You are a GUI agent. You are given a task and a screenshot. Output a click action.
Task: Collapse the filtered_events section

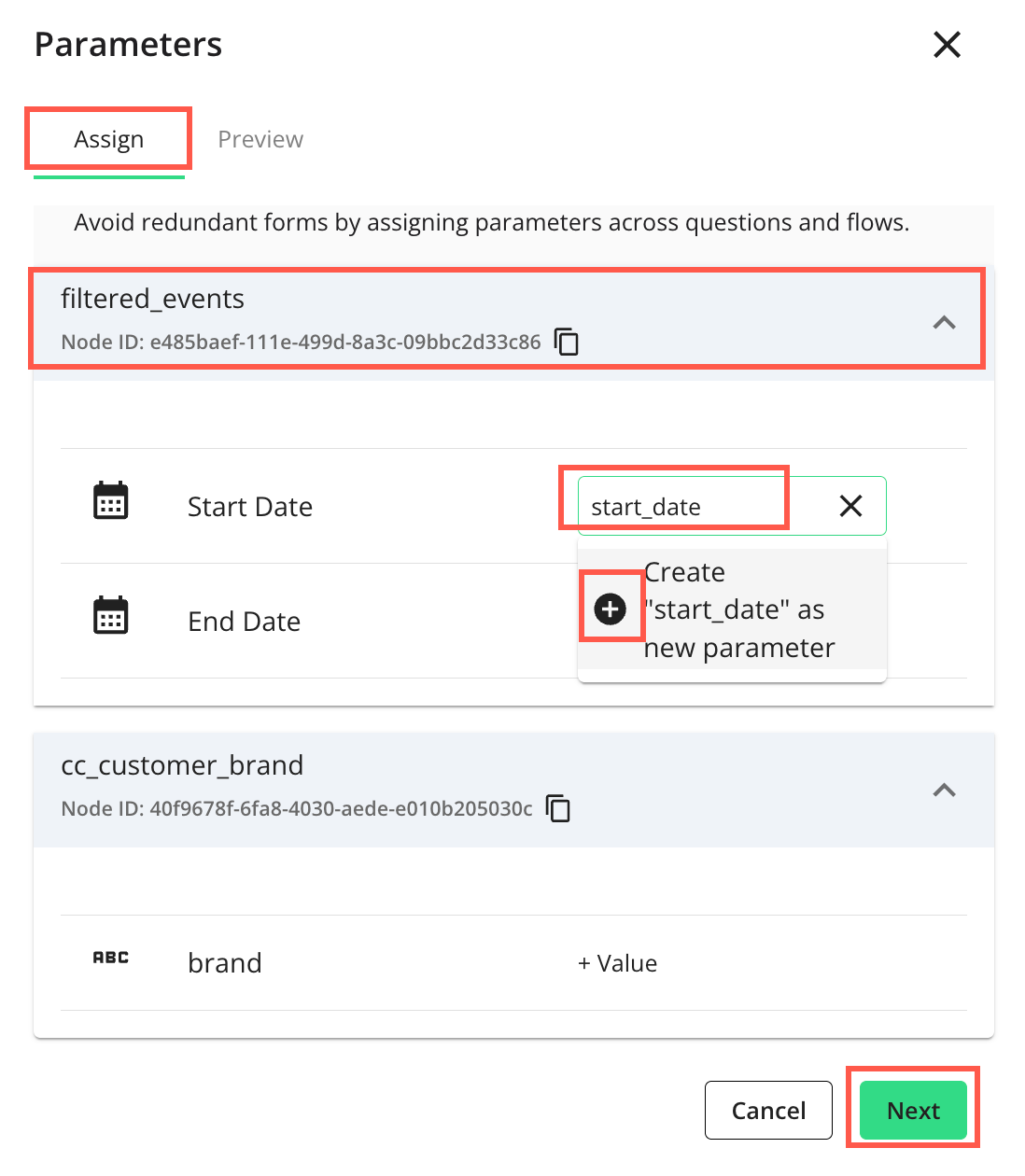click(x=944, y=323)
